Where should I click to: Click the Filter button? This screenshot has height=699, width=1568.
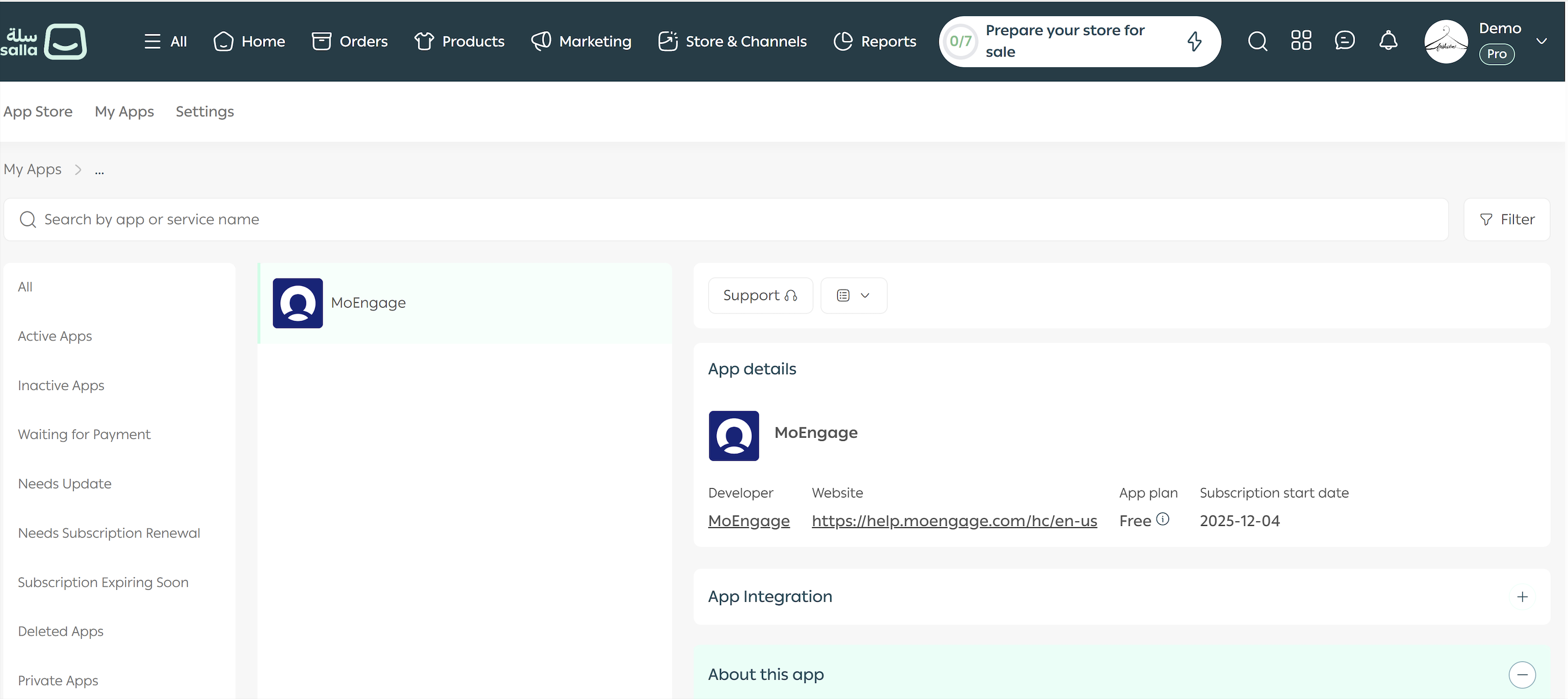[x=1507, y=219]
